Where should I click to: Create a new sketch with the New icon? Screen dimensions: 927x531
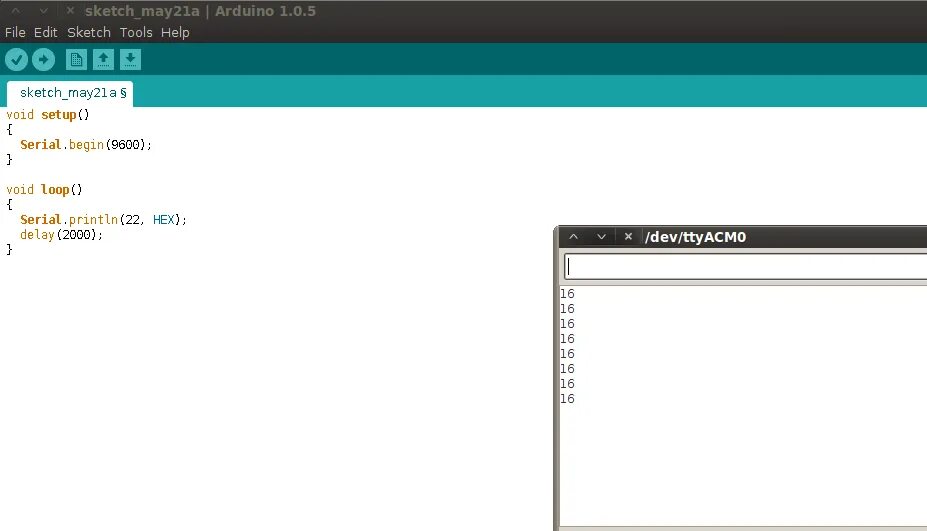tap(76, 59)
